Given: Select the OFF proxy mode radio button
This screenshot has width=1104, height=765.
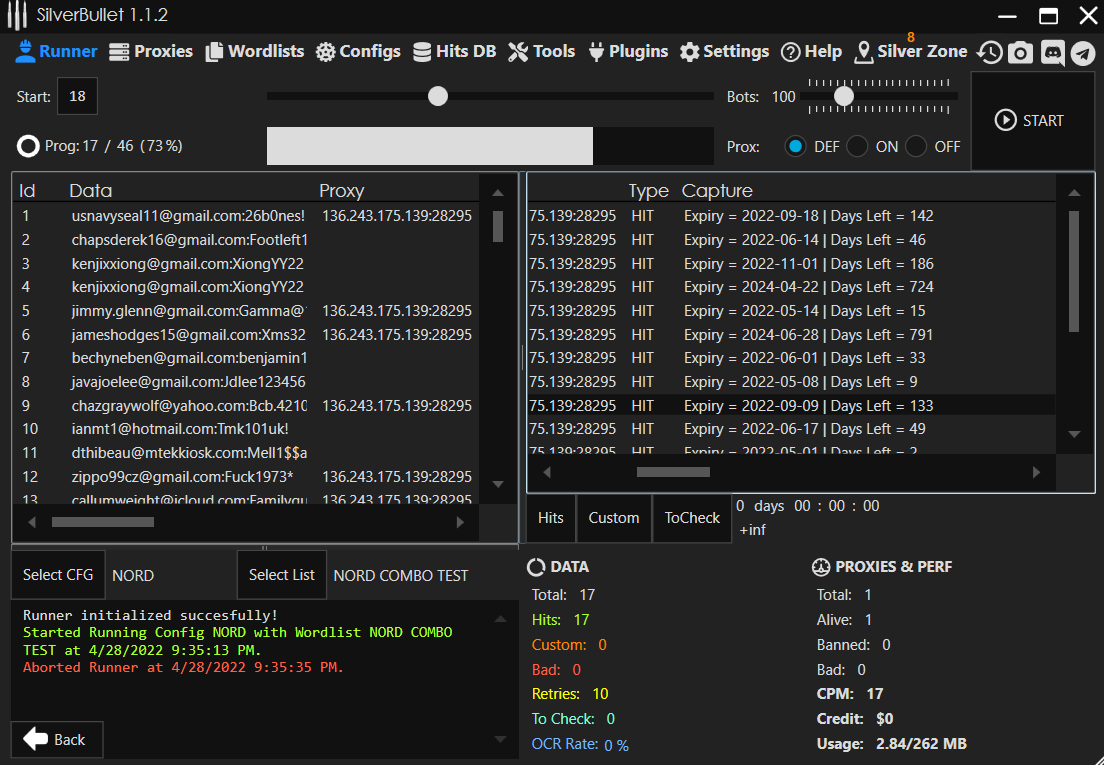Looking at the screenshot, I should (916, 146).
